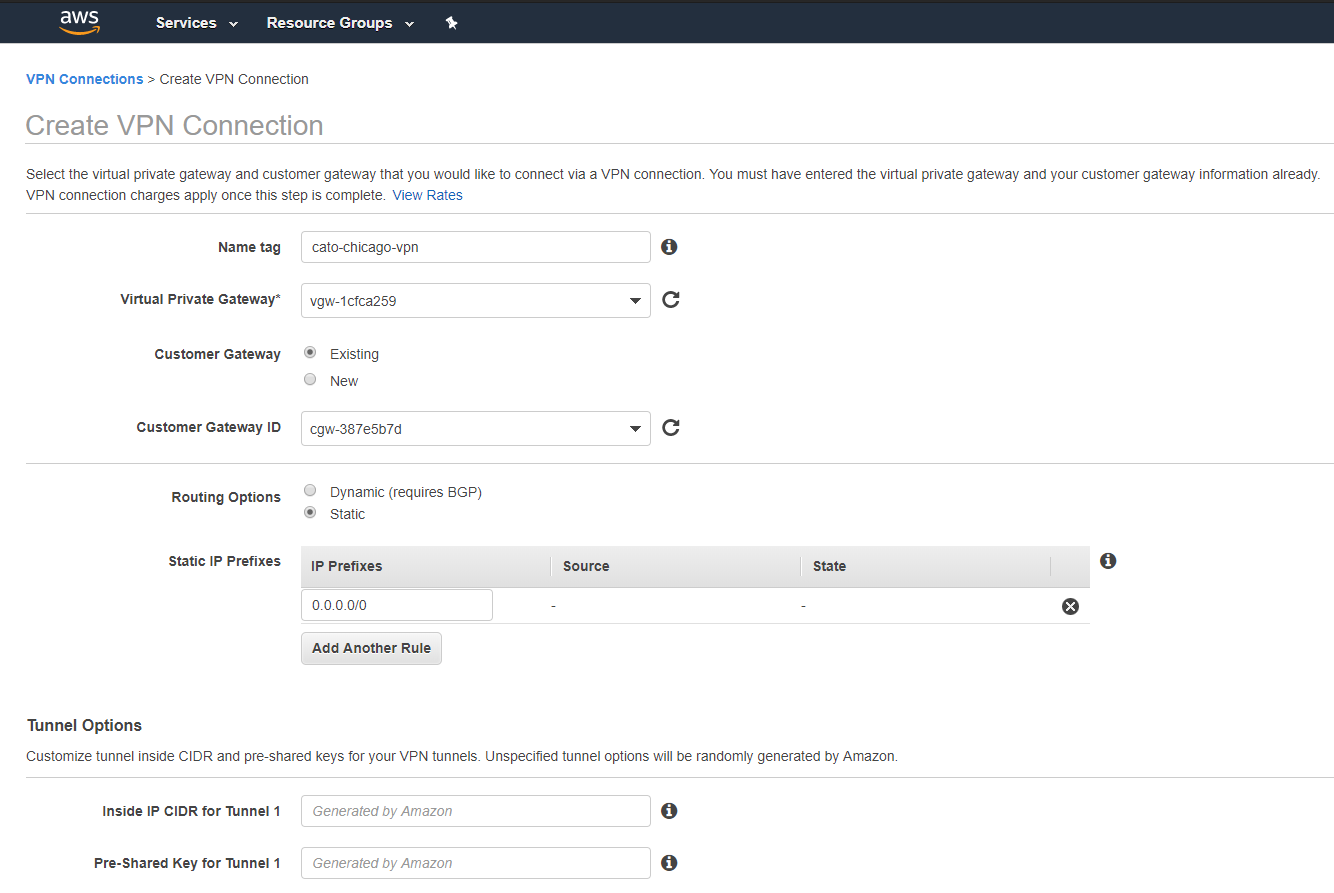Choose Static routing option
This screenshot has height=893, width=1334.
coord(310,513)
